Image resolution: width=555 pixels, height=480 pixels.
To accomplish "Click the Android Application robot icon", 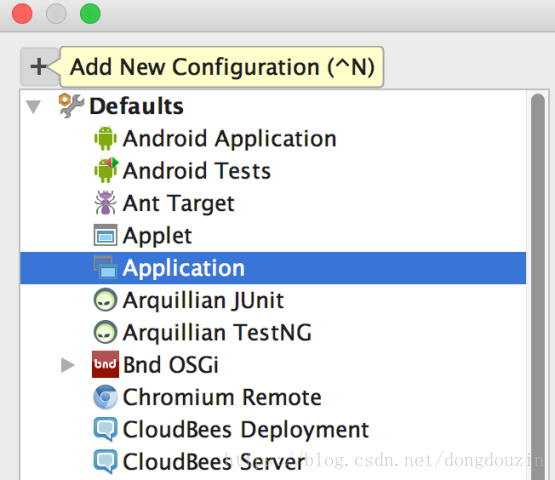I will point(105,138).
